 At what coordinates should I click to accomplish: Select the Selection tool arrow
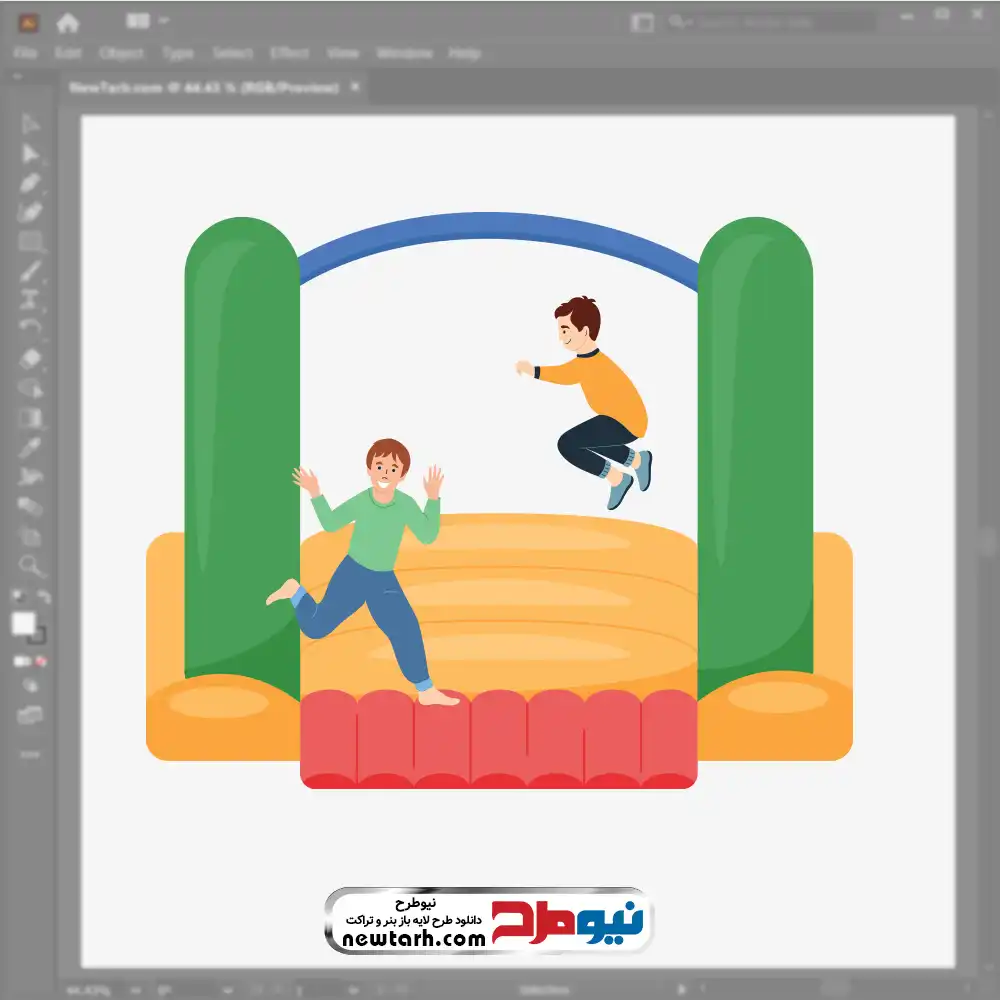[29, 124]
